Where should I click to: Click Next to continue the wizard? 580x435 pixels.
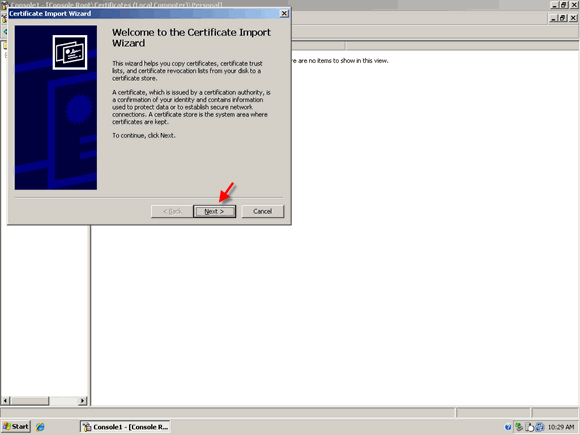click(214, 212)
